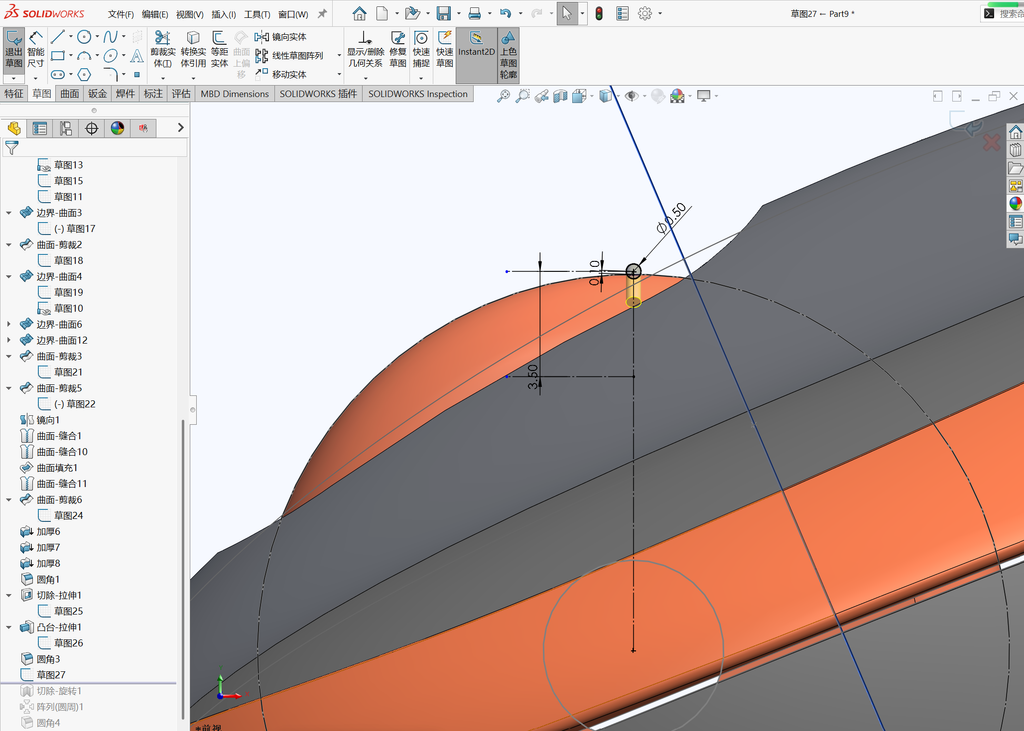Open the FeatureManager design tree tab

click(14, 128)
